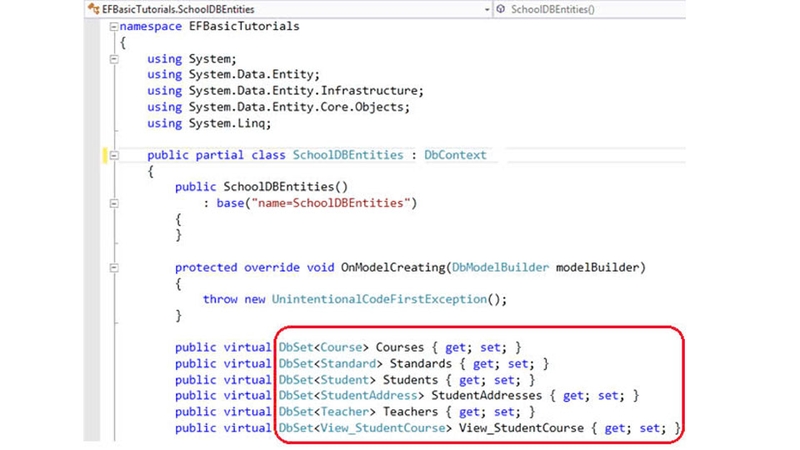Click the using System.Data.Entity.Infrastructure line

tap(285, 91)
